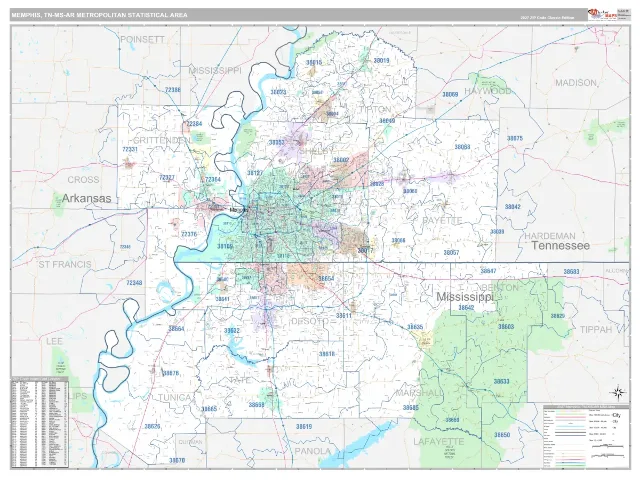Viewport: 640px width, 480px height.
Task: Select ZIP code 38635
Action: [415, 327]
